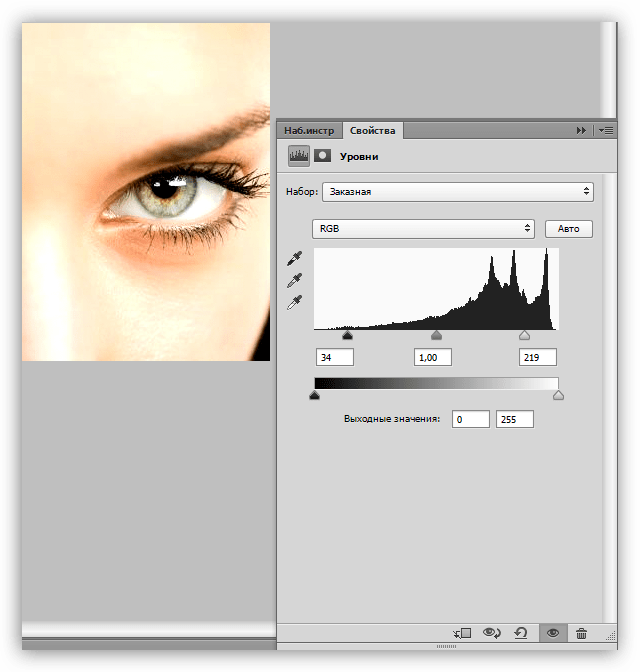Screen dimensions: 640x672
Task: Select the black point eyedropper
Action: click(x=294, y=258)
